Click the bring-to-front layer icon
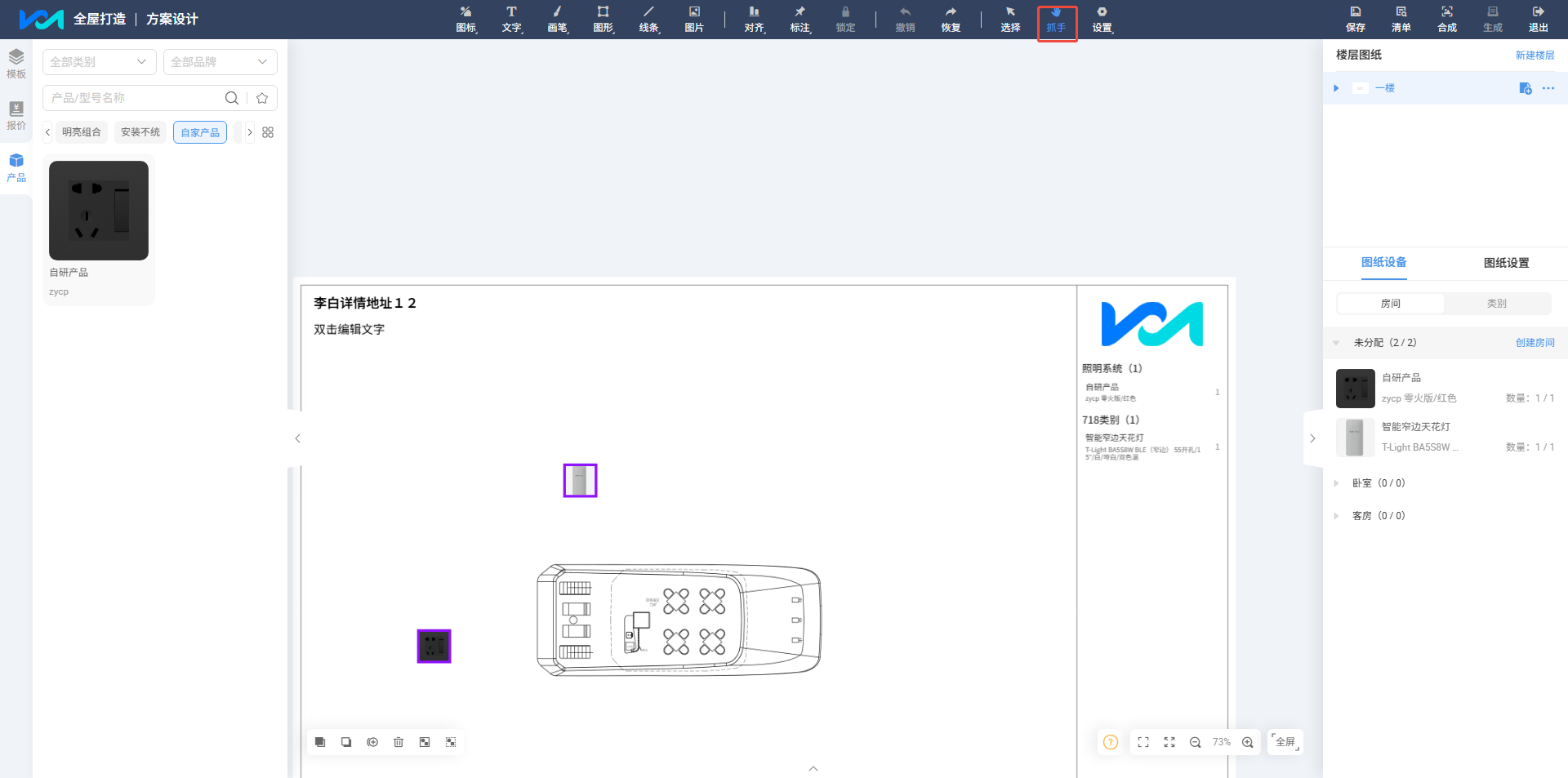This screenshot has width=1568, height=778. (x=320, y=742)
